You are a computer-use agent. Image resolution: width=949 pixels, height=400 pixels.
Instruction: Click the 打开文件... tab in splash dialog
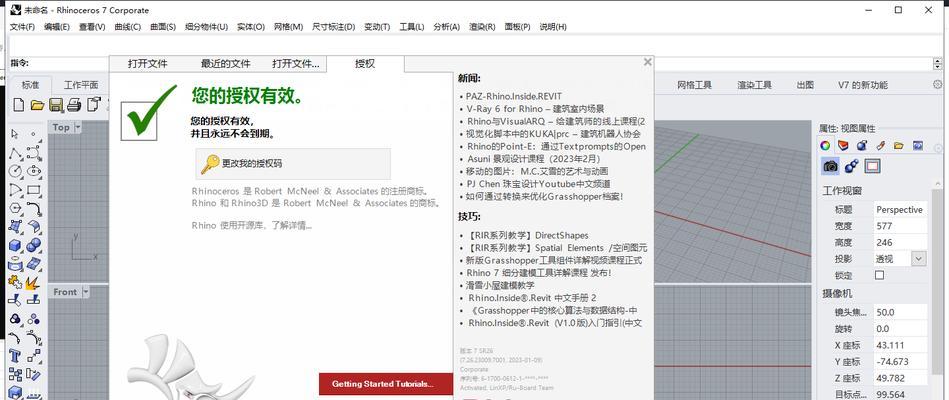[295, 64]
